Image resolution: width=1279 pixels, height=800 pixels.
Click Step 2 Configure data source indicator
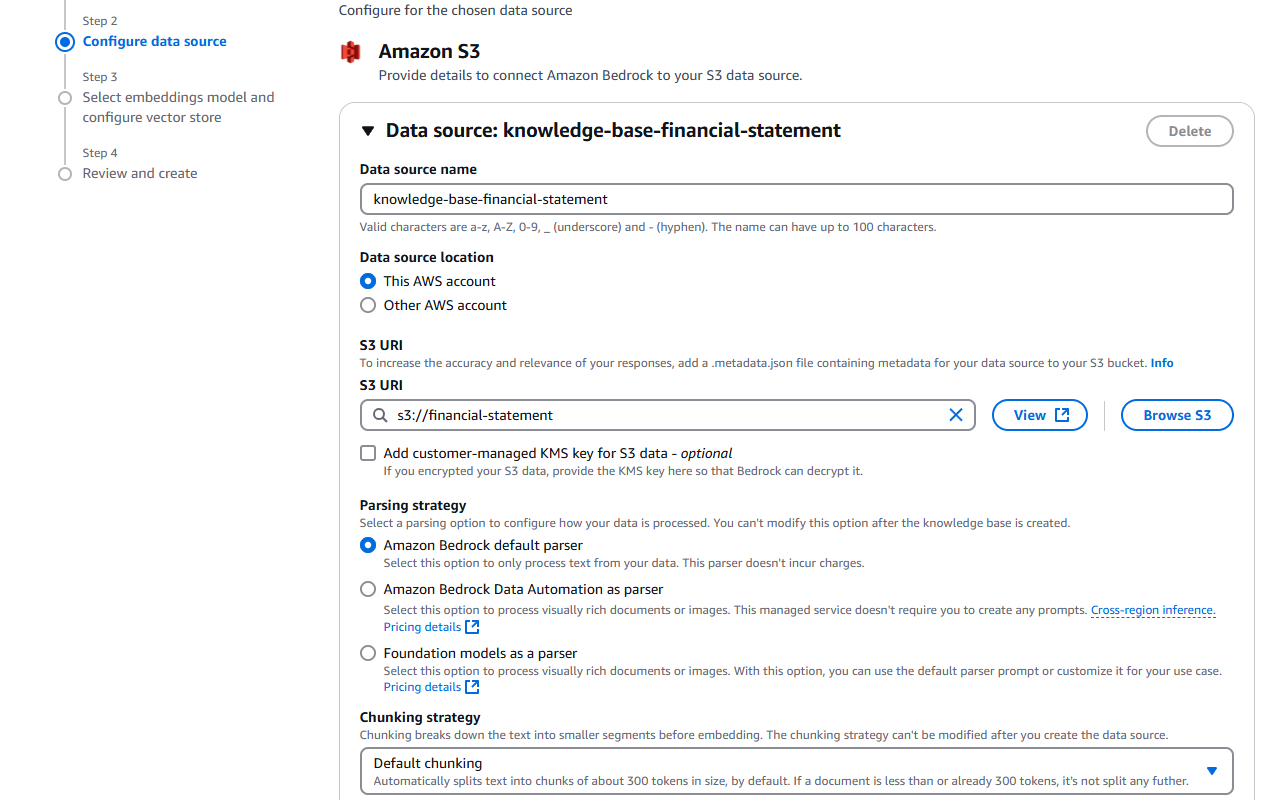tap(65, 42)
